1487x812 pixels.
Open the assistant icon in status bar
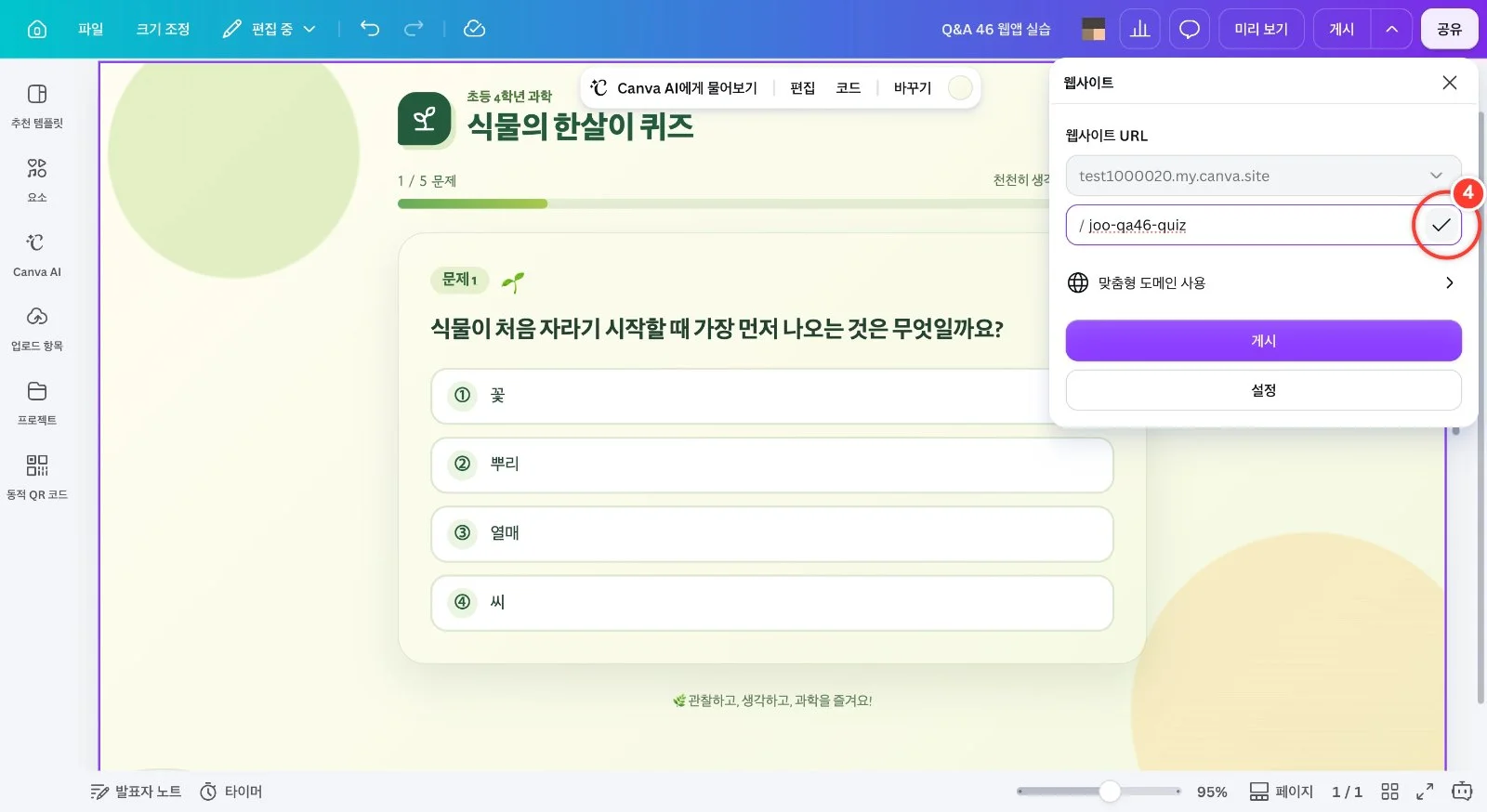pyautogui.click(x=1462, y=792)
